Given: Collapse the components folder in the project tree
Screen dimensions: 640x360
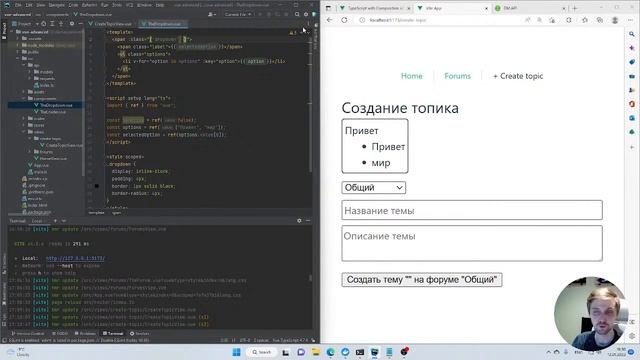Looking at the screenshot, I should [24, 98].
